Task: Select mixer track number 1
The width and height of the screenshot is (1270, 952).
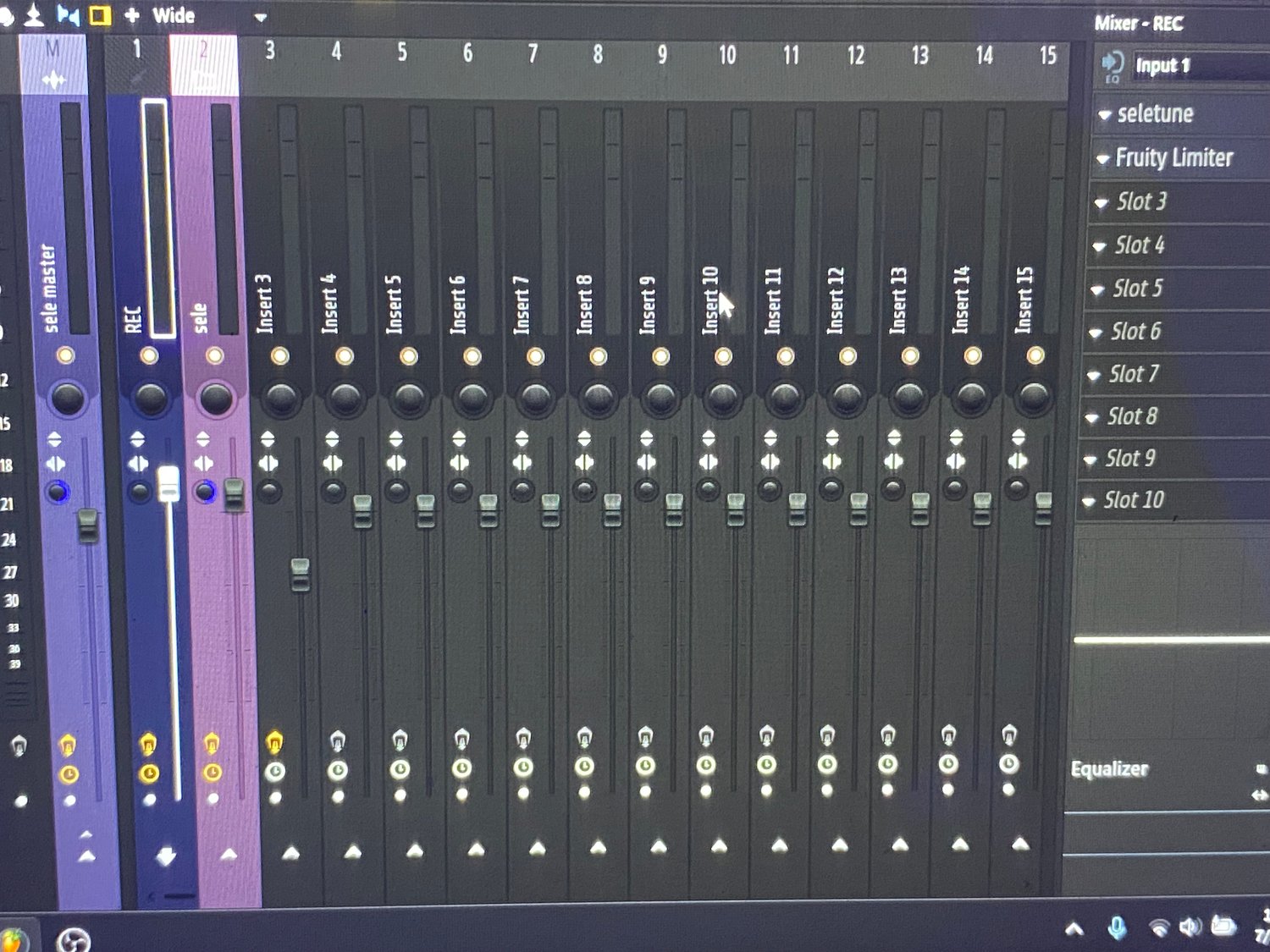Action: click(136, 49)
